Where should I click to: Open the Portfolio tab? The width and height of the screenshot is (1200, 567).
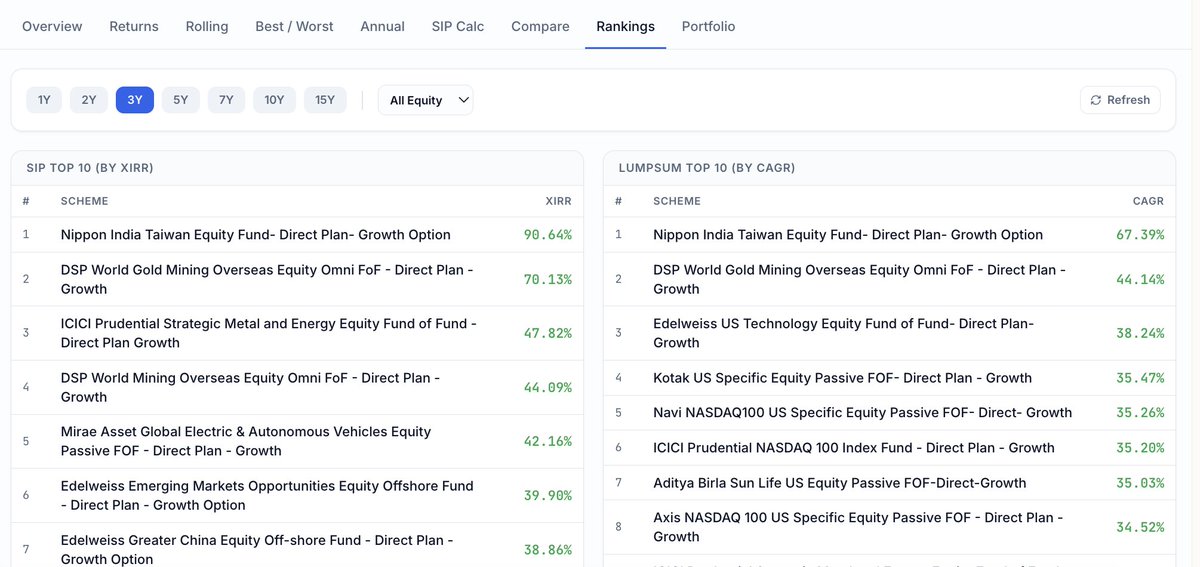point(708,26)
